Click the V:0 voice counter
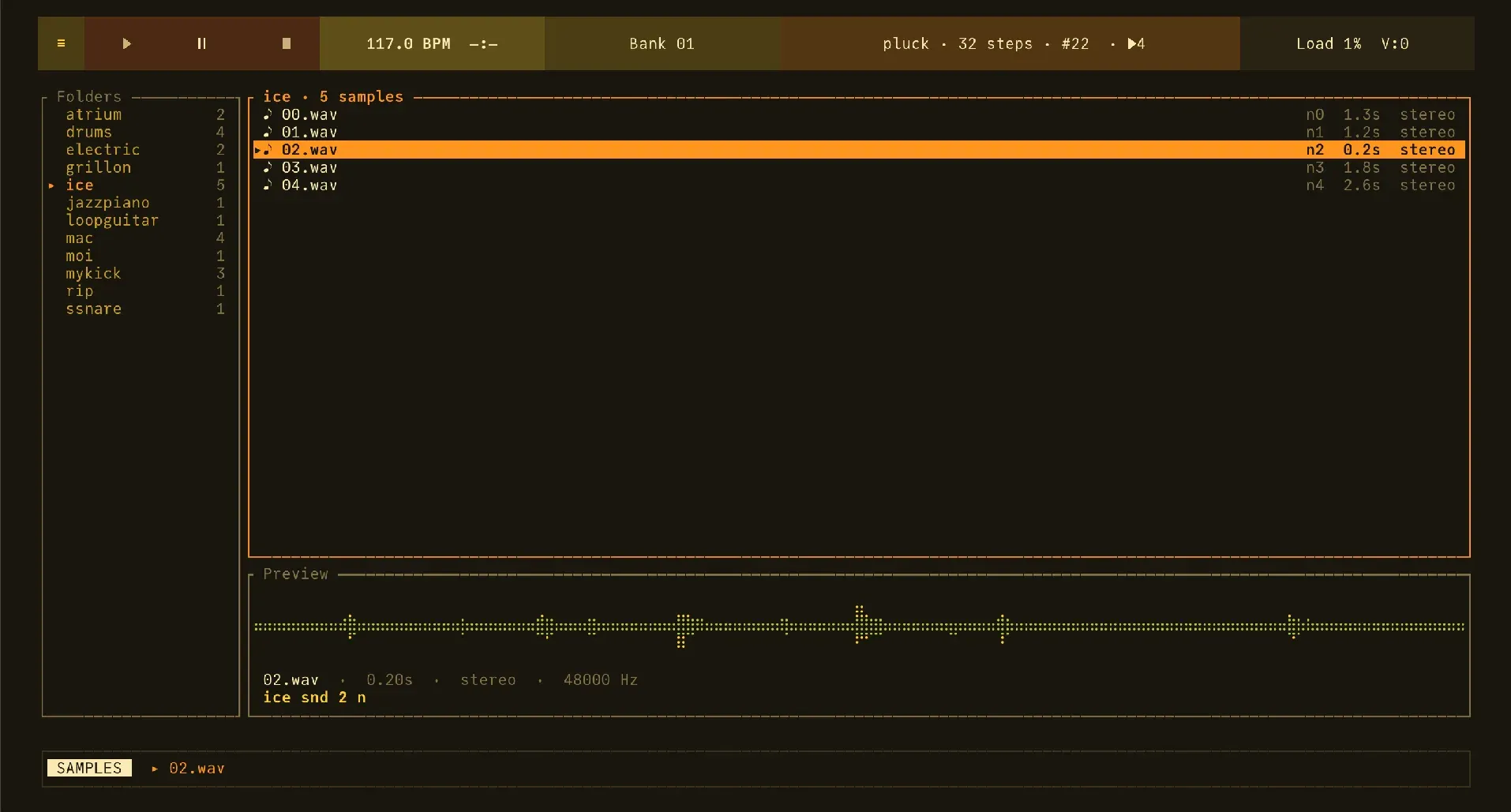 pyautogui.click(x=1395, y=44)
